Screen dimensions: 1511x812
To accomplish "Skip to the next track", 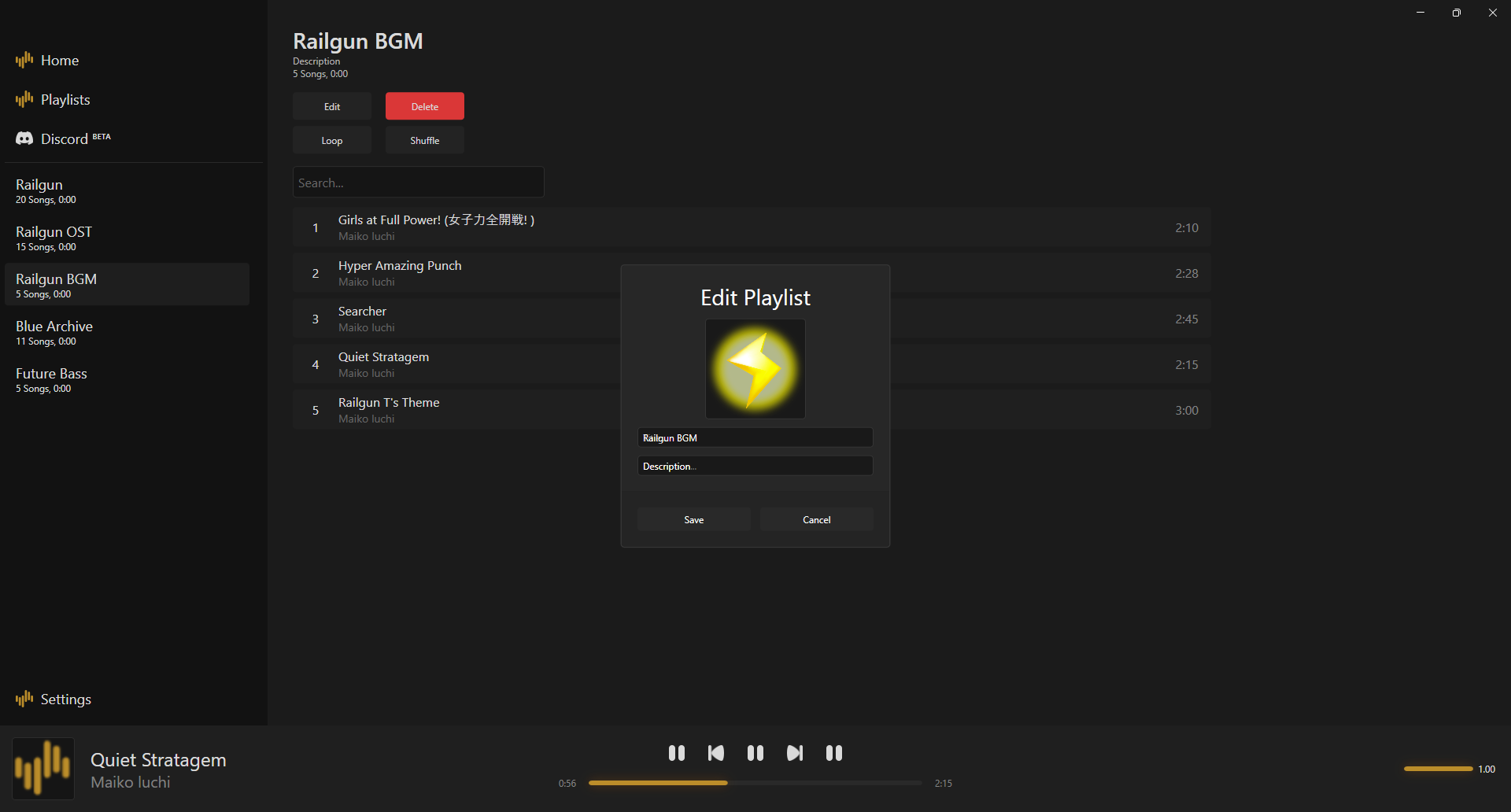I will (795, 753).
